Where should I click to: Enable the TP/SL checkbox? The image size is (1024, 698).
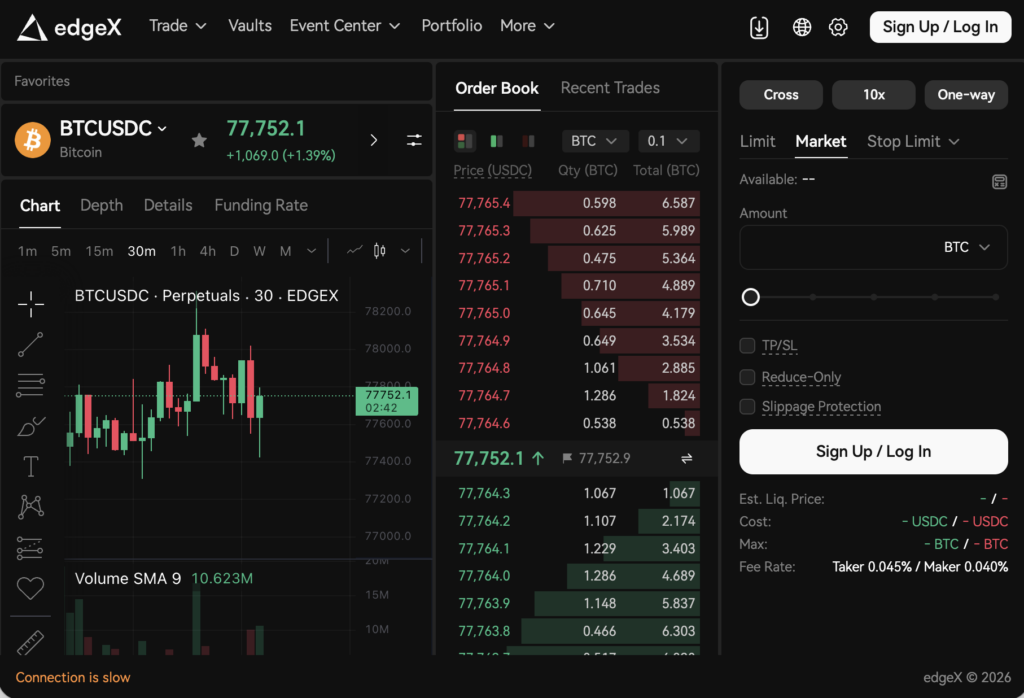tap(747, 345)
